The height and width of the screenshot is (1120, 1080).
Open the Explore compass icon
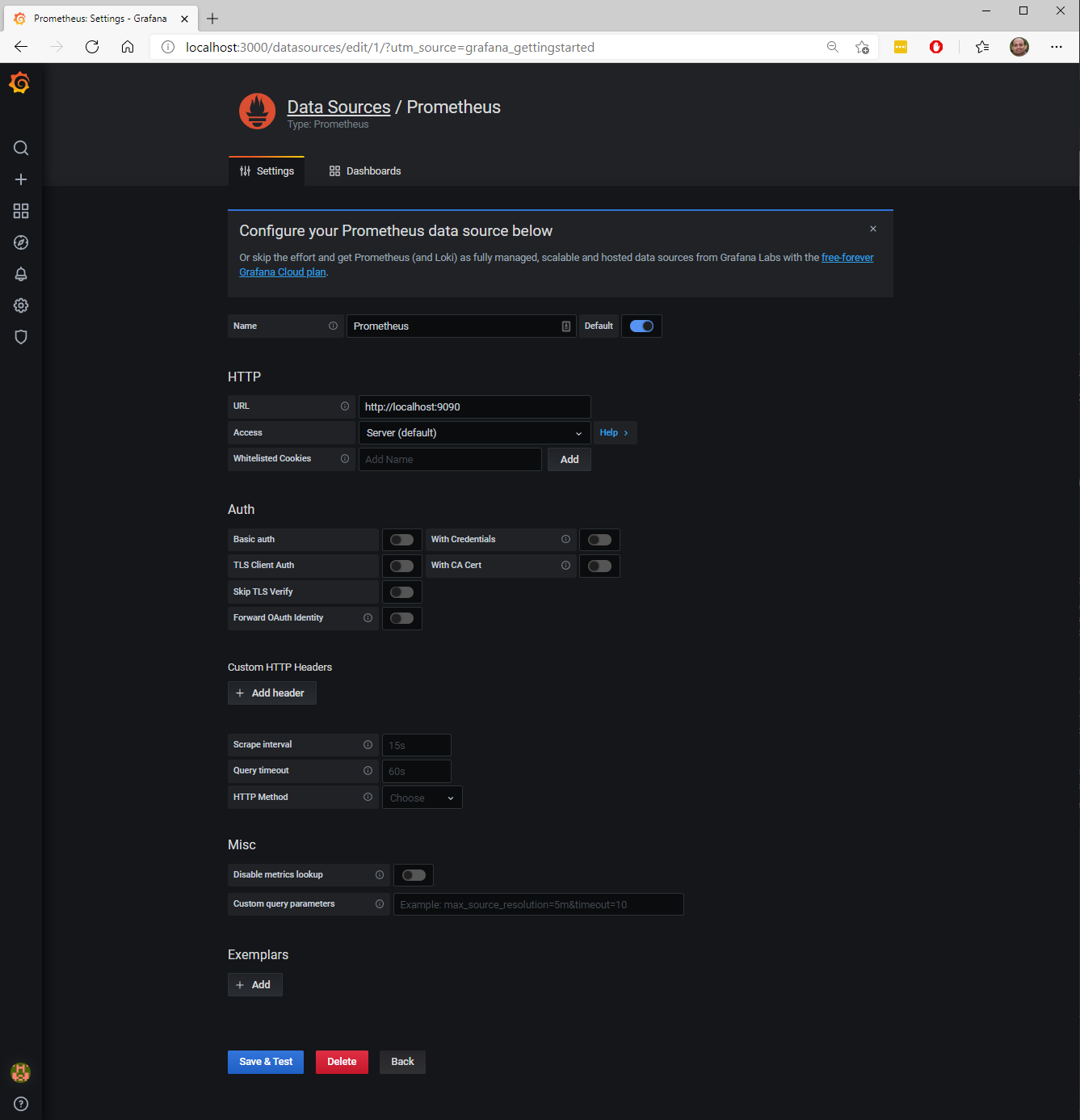coord(21,242)
